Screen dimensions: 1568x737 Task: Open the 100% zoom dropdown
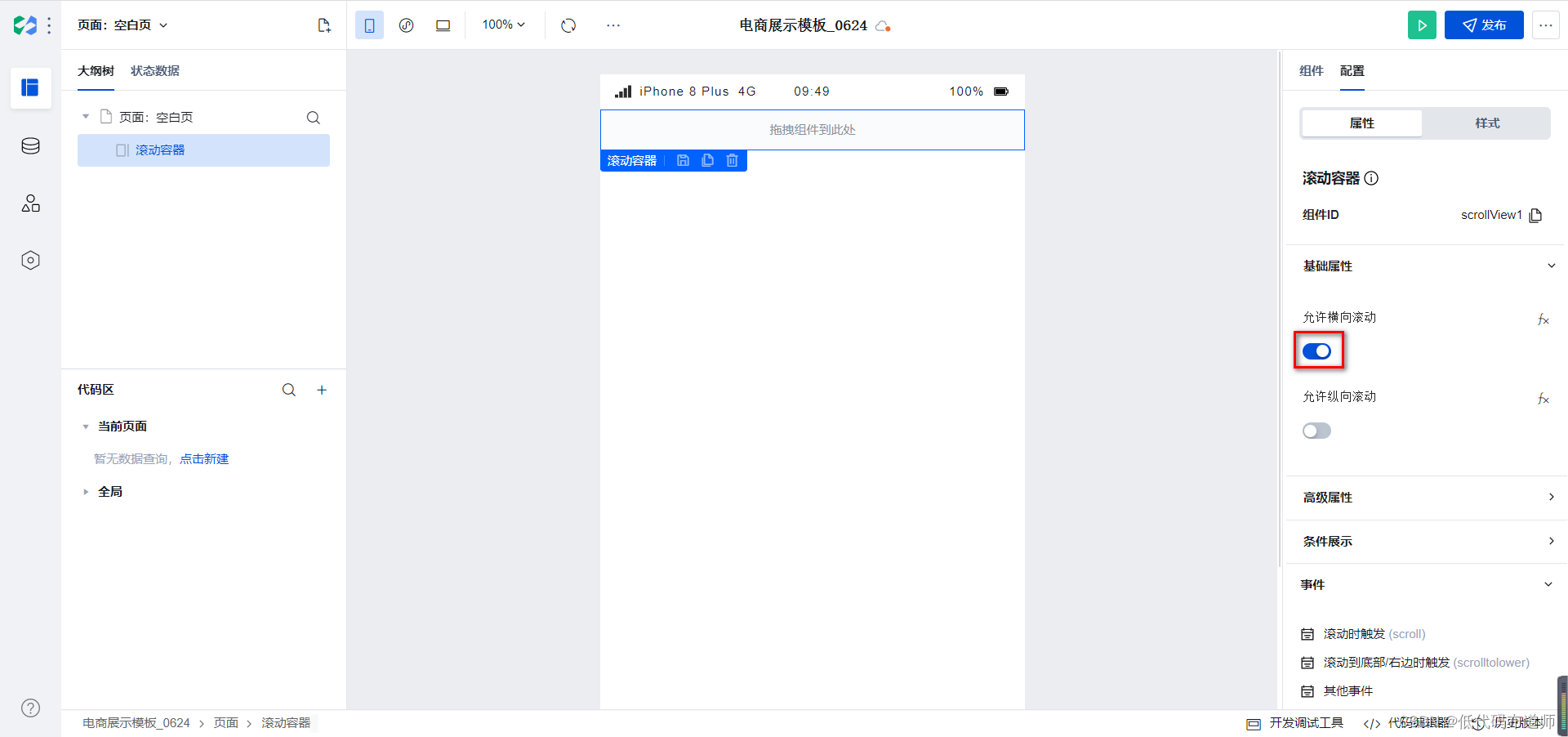coord(503,25)
